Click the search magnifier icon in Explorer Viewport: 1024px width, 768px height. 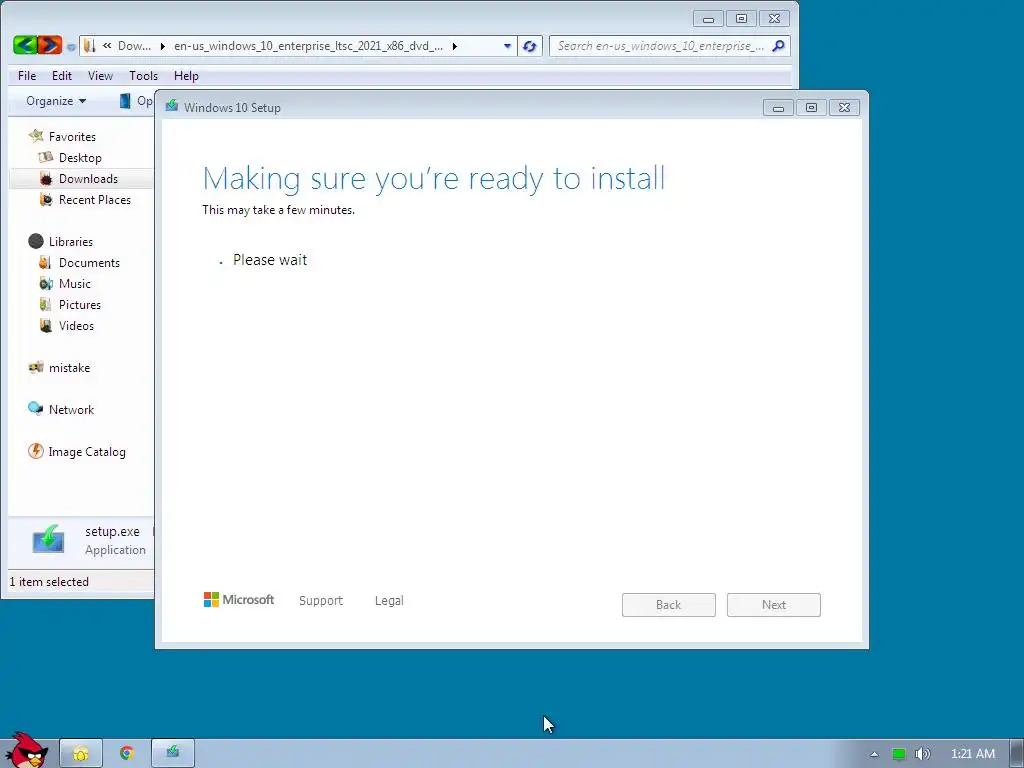point(778,46)
